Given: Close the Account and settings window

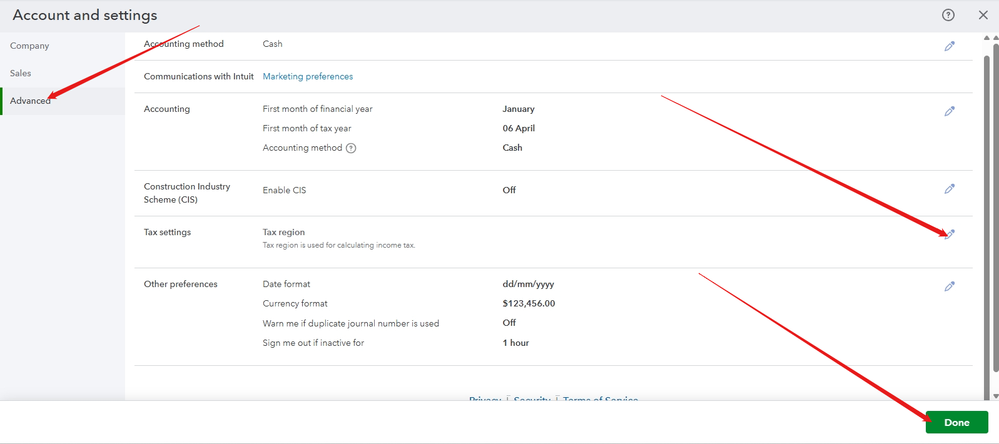Looking at the screenshot, I should tap(984, 15).
